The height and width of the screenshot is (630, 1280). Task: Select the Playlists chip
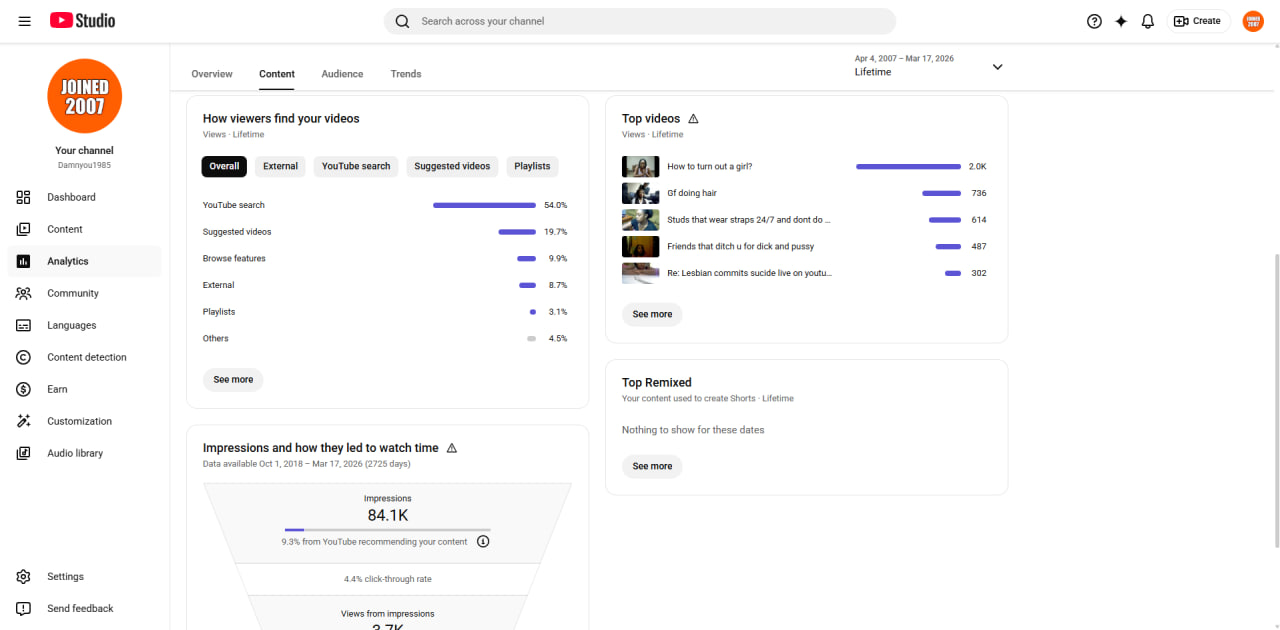pyautogui.click(x=532, y=166)
